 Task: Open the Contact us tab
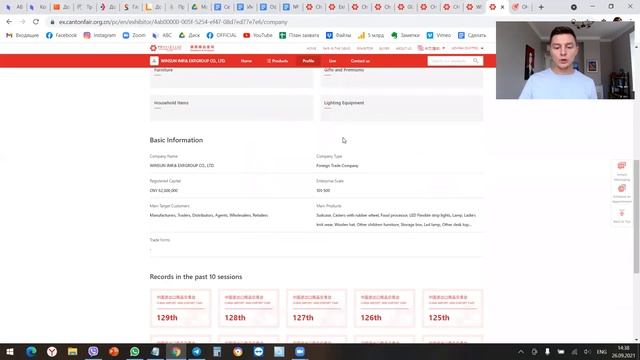point(360,61)
